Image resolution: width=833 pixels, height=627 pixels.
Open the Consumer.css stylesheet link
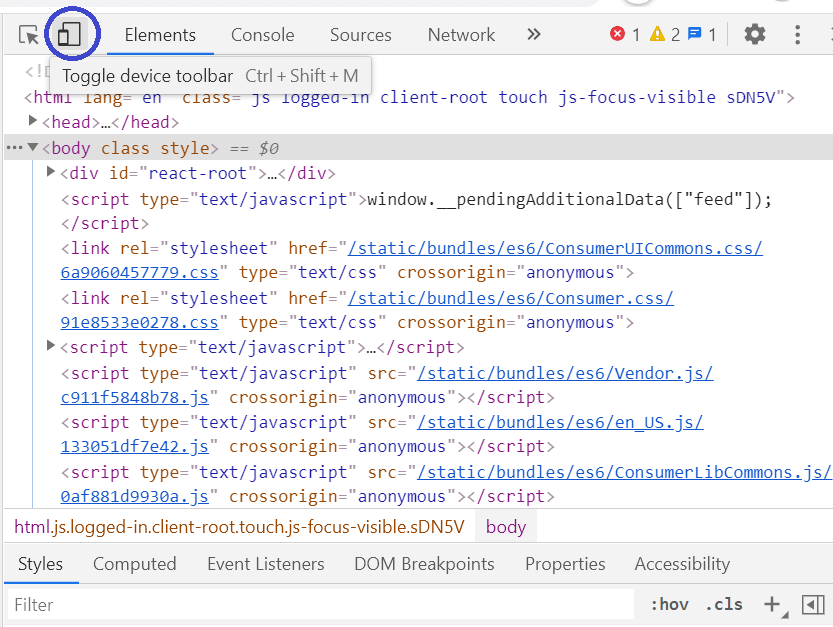511,298
